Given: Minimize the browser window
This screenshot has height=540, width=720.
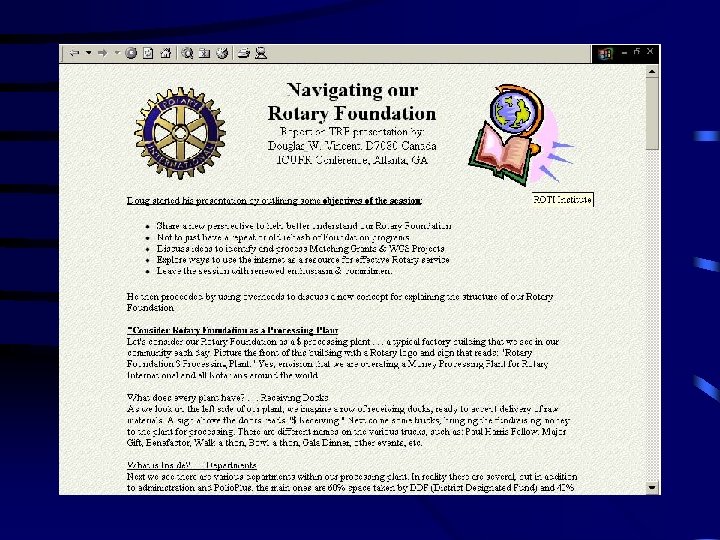Looking at the screenshot, I should click(624, 52).
